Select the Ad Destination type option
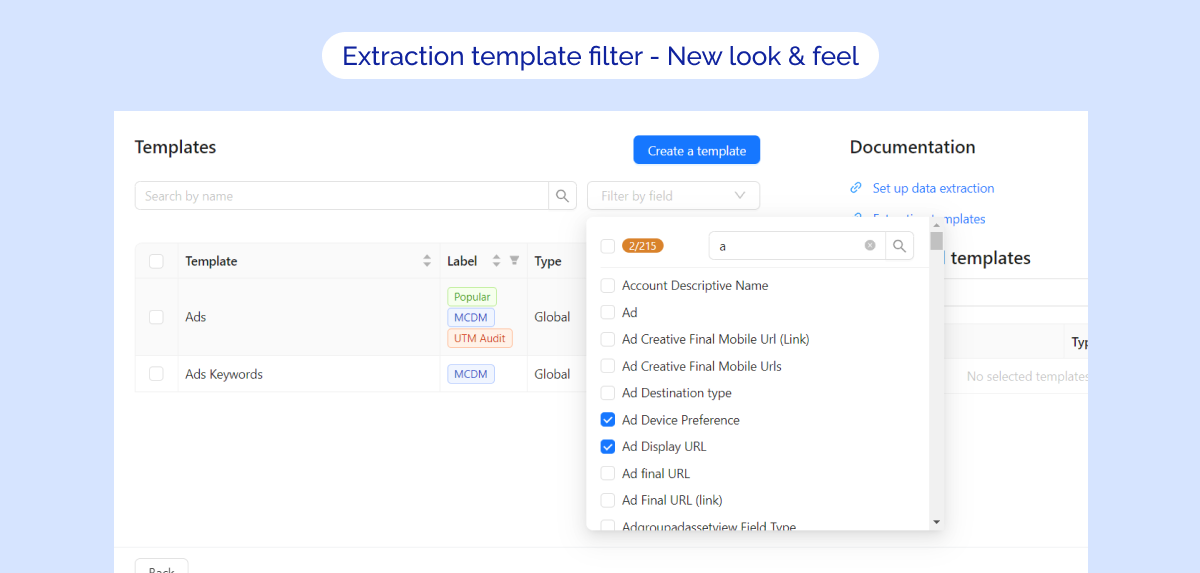Screen dimensions: 1200x573 click(676, 393)
